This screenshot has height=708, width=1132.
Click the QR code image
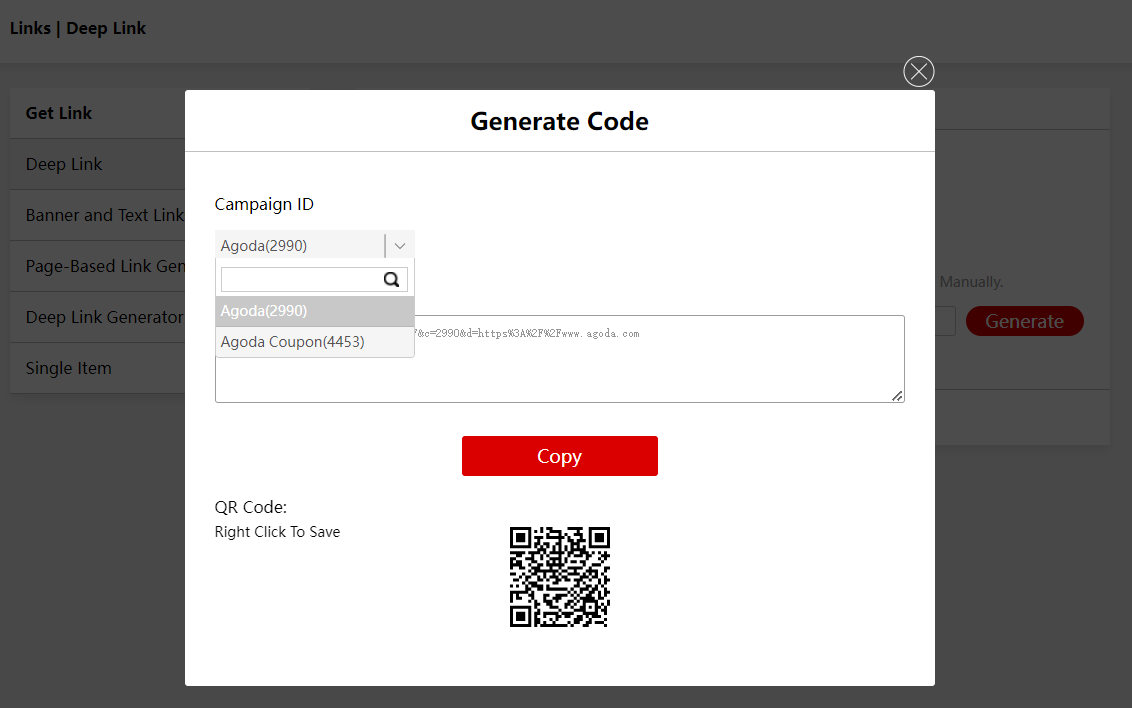tap(560, 577)
